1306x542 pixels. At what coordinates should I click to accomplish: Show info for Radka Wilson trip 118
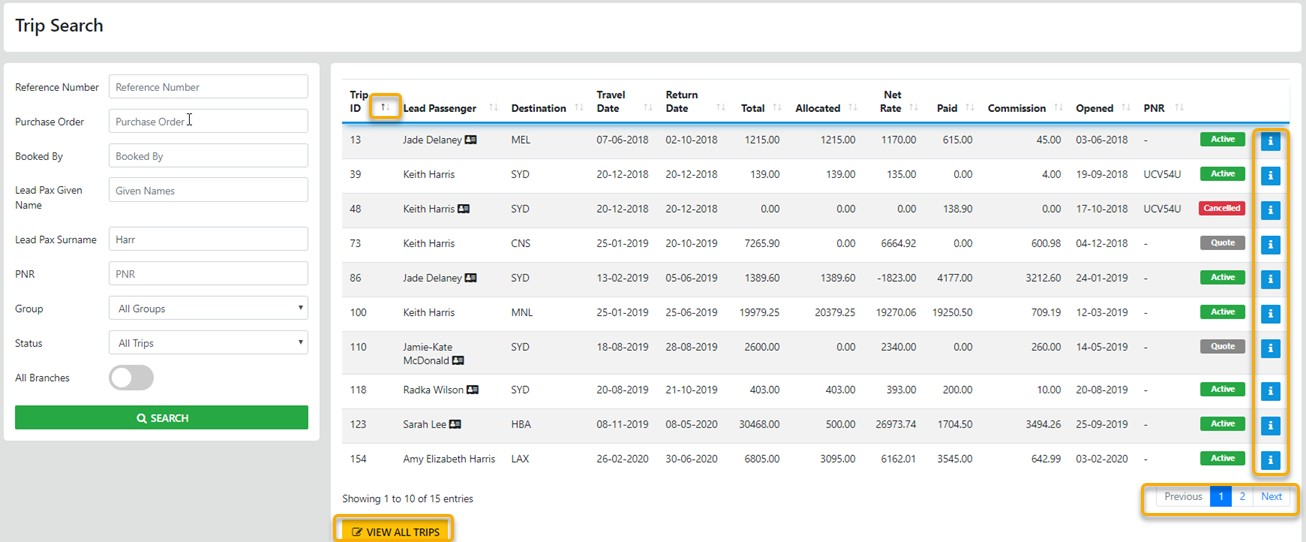point(1270,391)
